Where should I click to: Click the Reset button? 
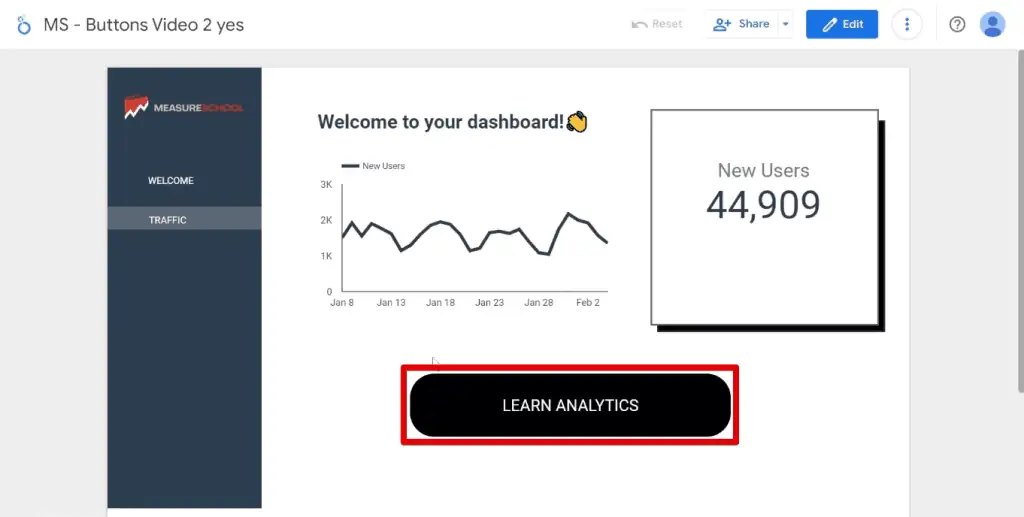pos(656,24)
